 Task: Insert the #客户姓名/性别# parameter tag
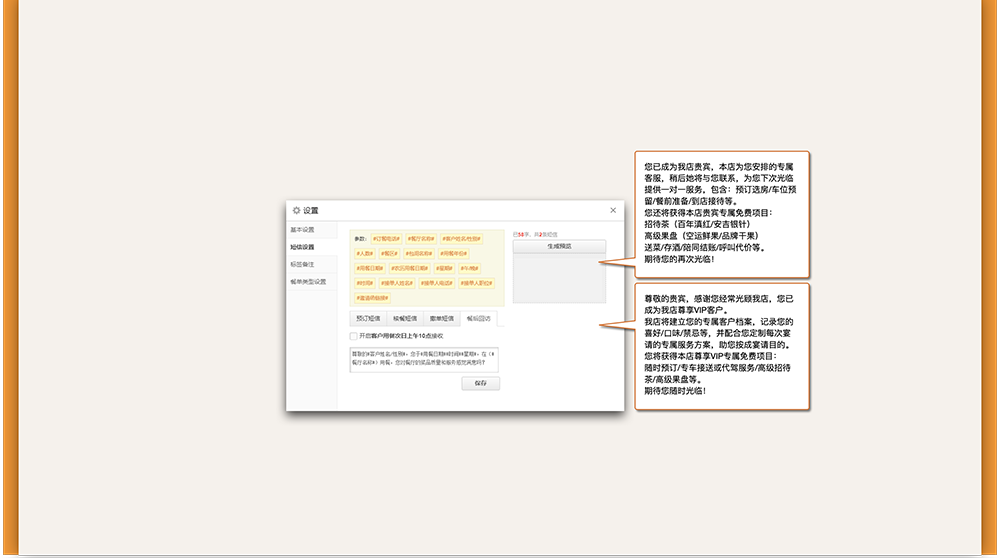tap(461, 239)
